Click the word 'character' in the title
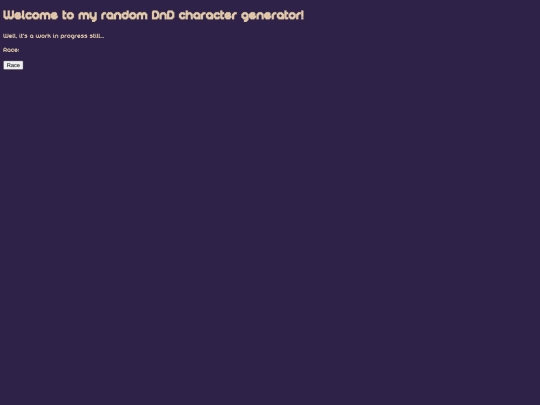The height and width of the screenshot is (405, 540). tap(208, 15)
